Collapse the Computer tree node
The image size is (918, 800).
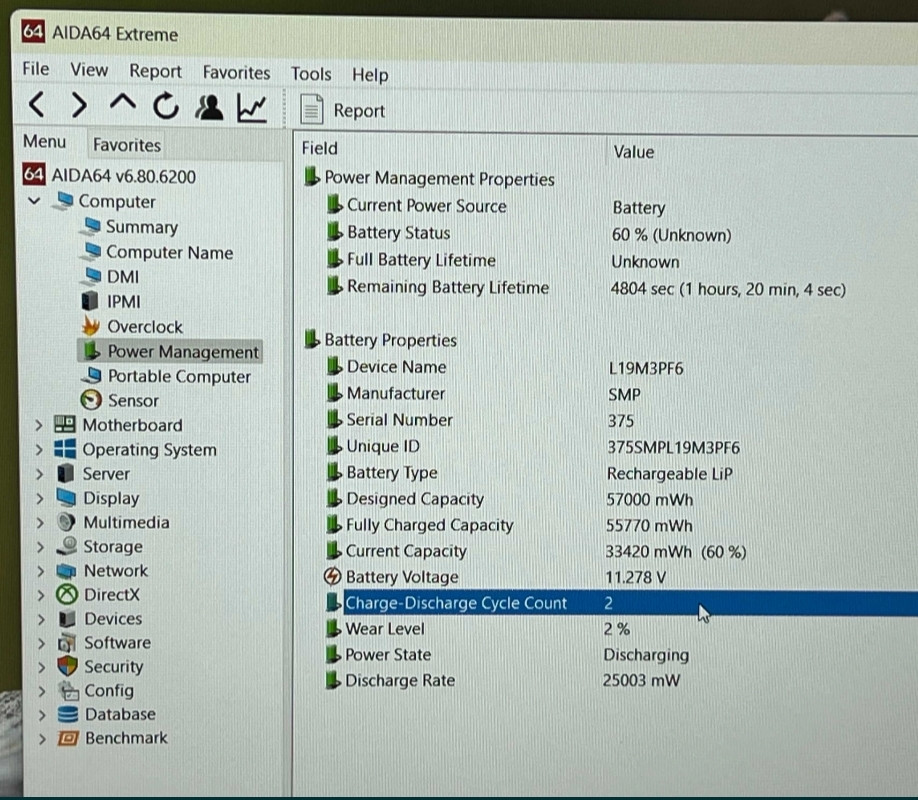(36, 201)
